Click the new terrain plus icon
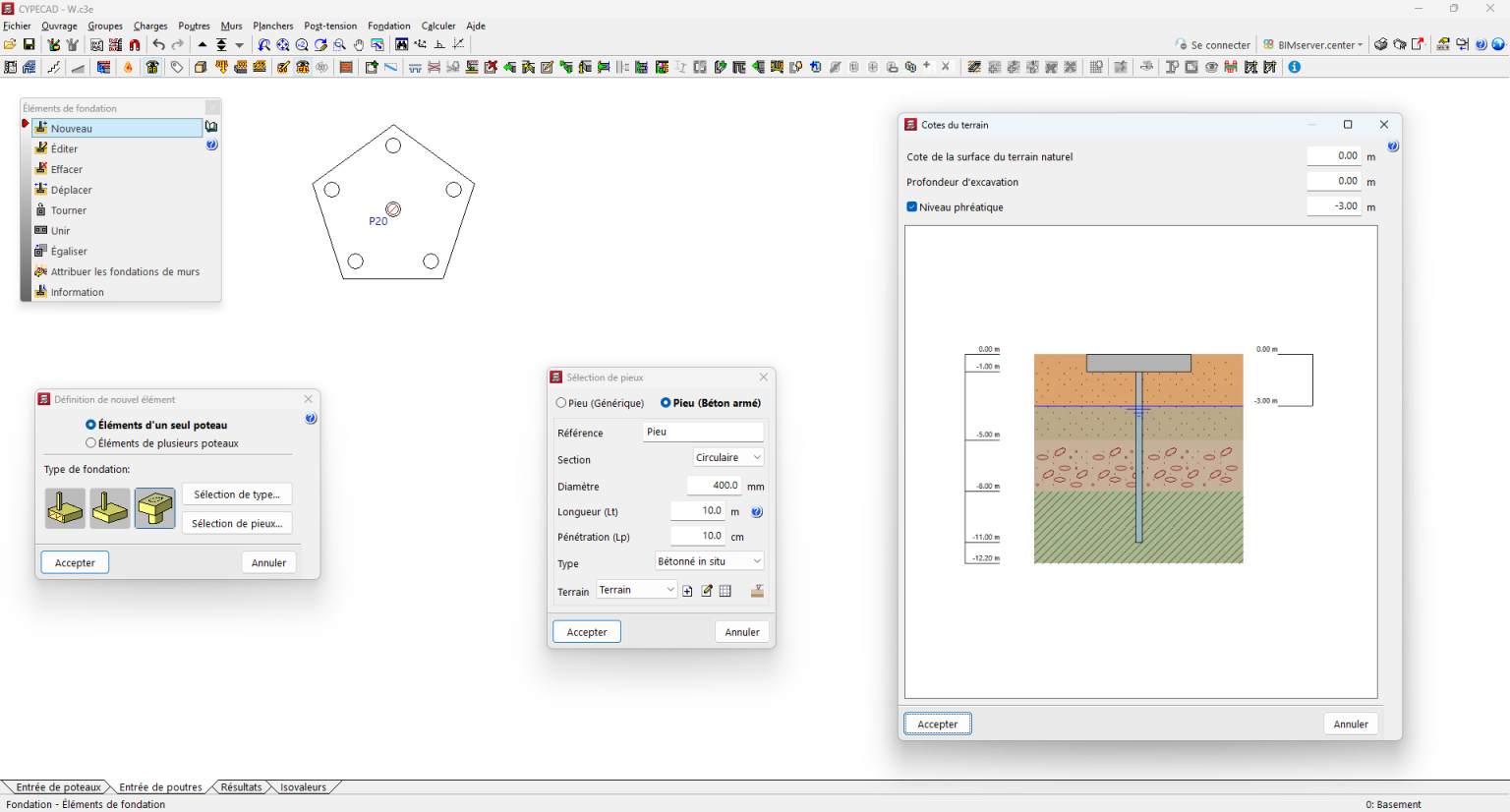The image size is (1510, 812). 687,591
